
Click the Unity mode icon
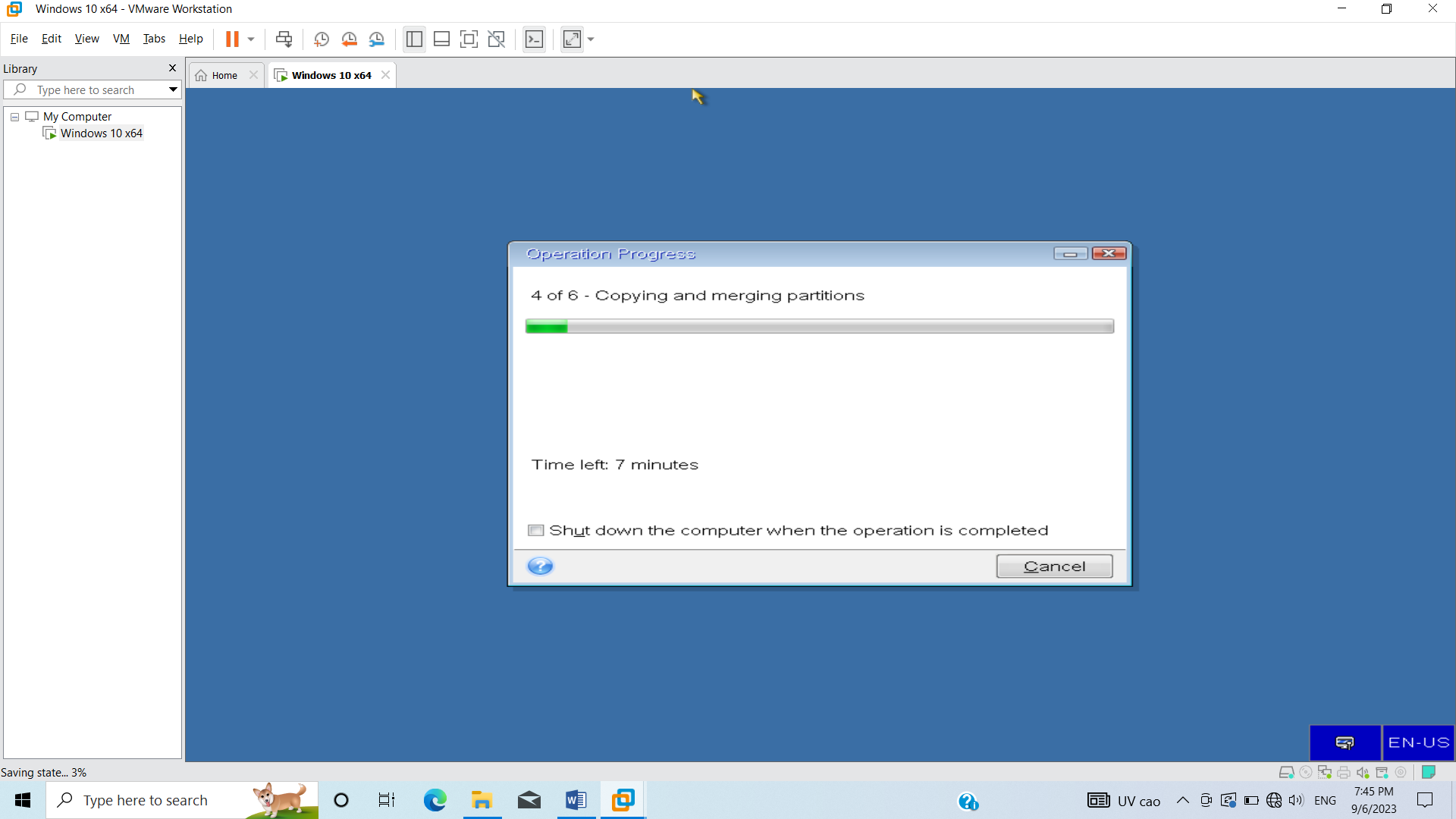[x=497, y=39]
